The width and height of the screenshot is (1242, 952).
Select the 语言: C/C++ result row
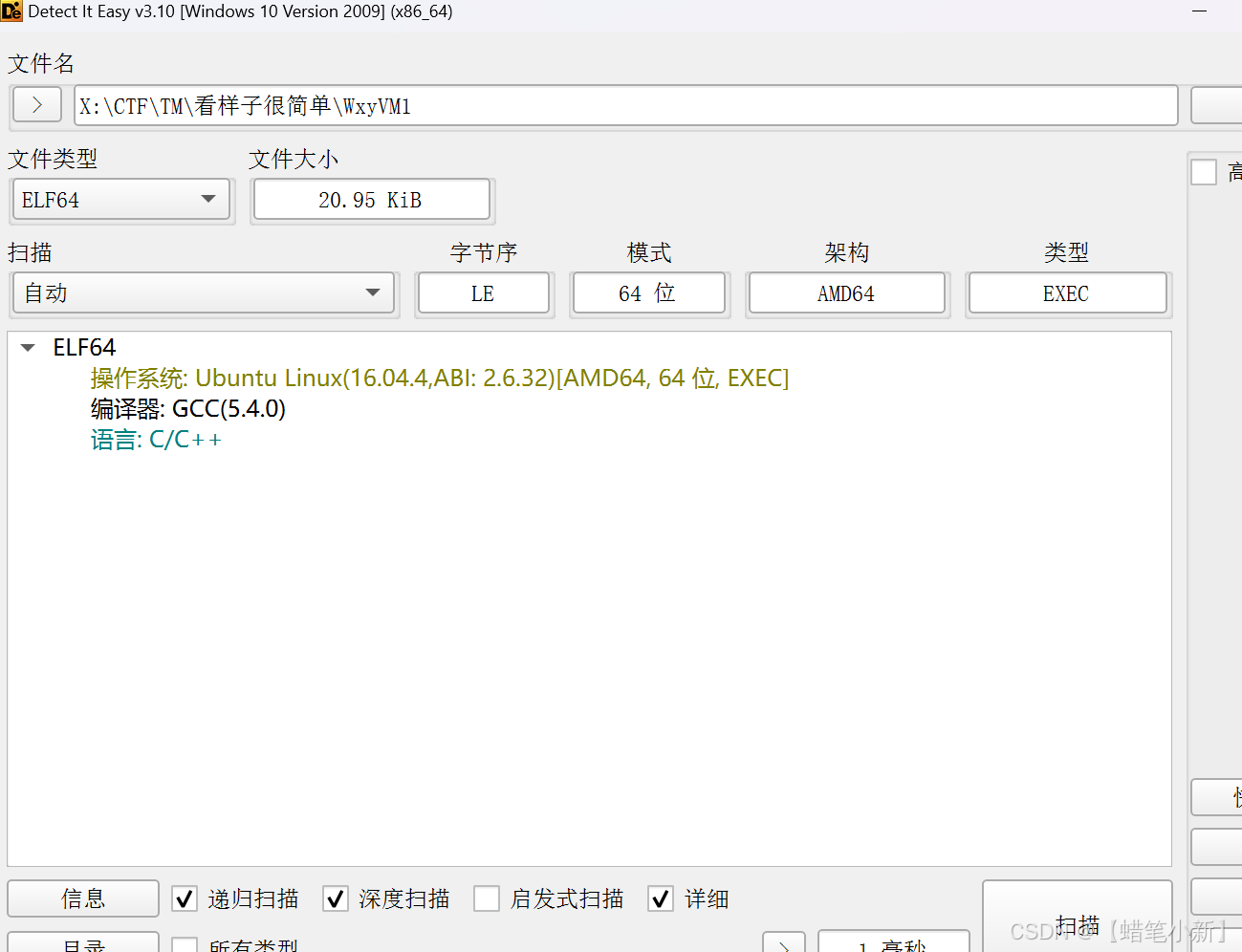click(x=156, y=440)
